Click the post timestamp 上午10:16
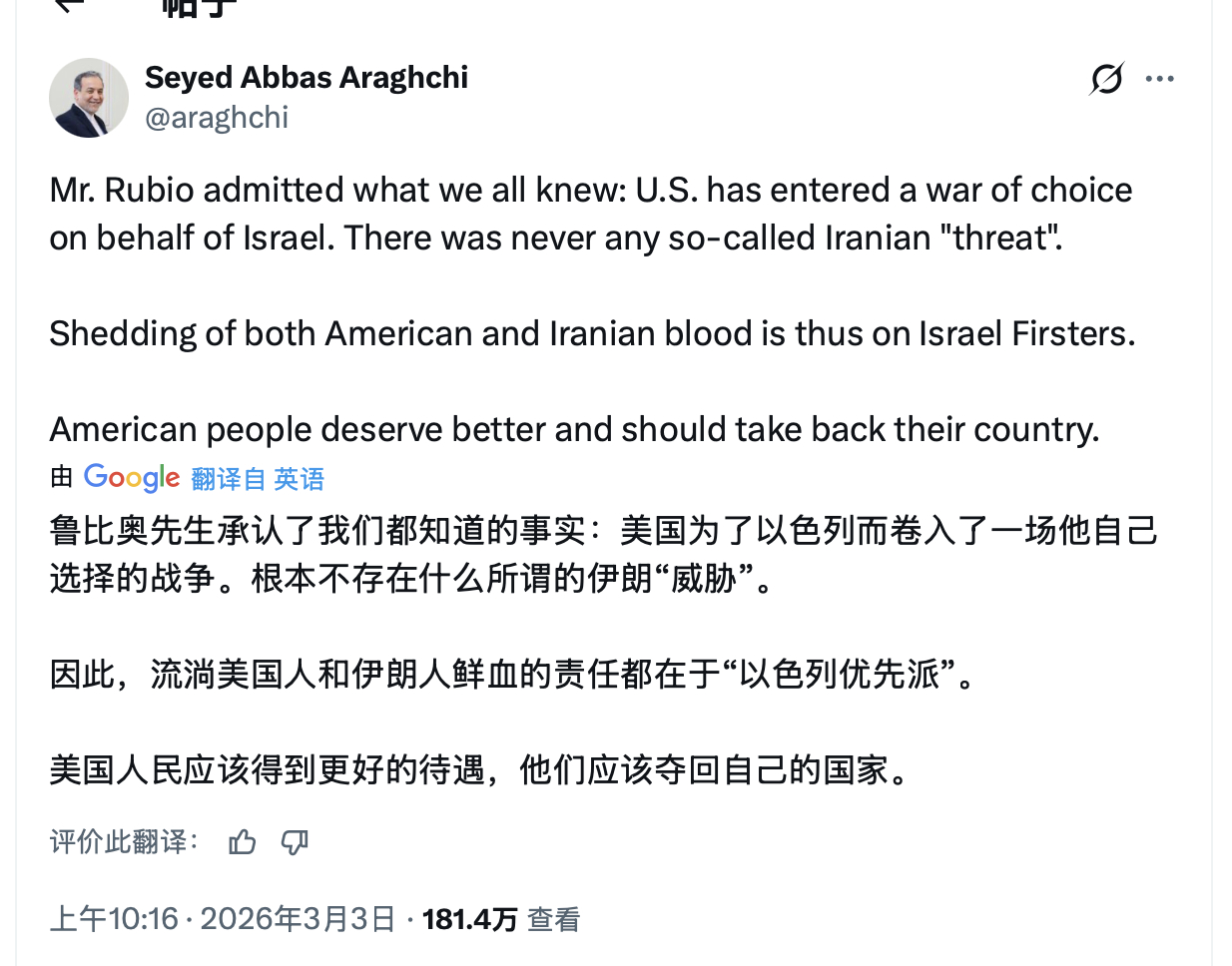1232x966 pixels. point(113,918)
